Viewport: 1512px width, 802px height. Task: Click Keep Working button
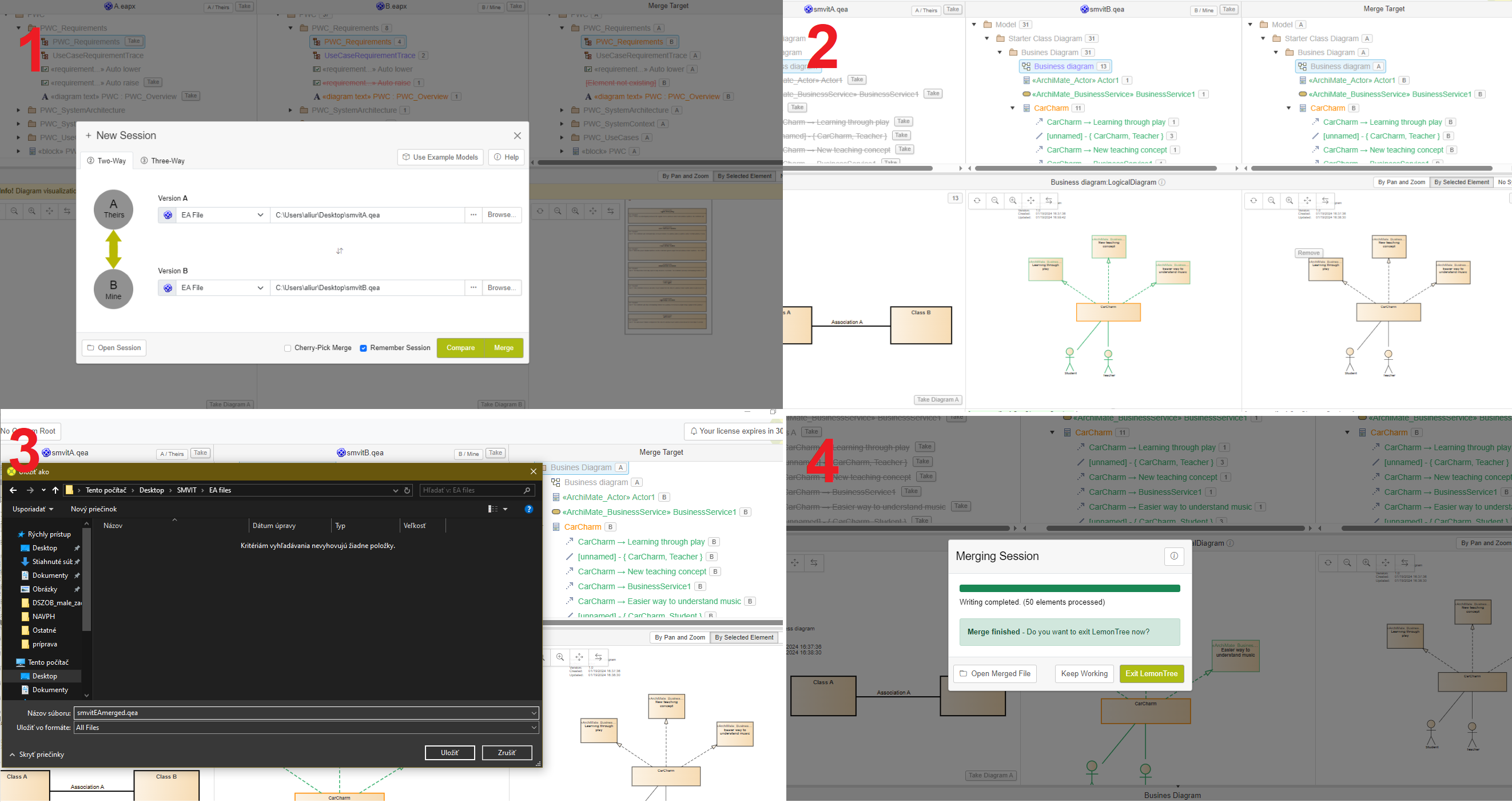[1084, 674]
